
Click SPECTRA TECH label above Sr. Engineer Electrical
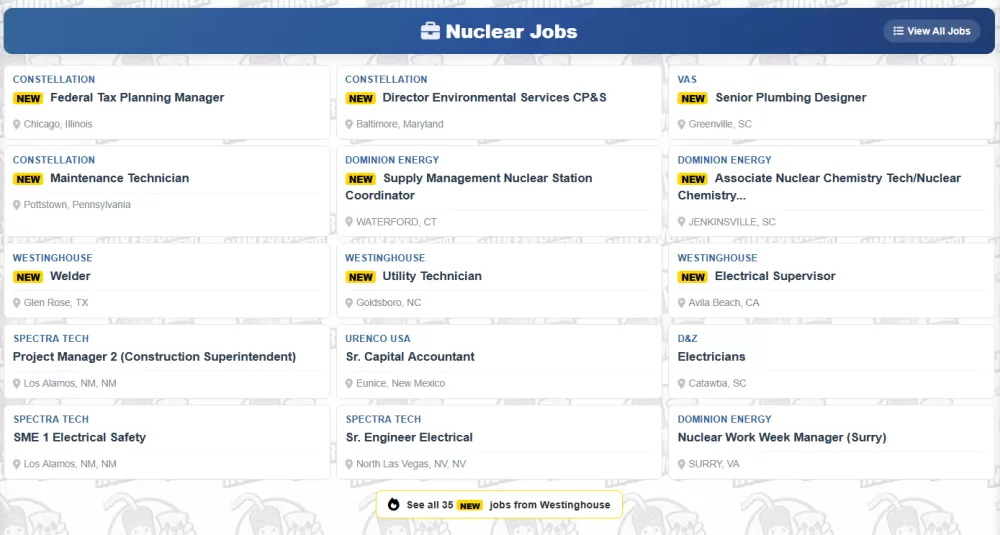(x=383, y=420)
